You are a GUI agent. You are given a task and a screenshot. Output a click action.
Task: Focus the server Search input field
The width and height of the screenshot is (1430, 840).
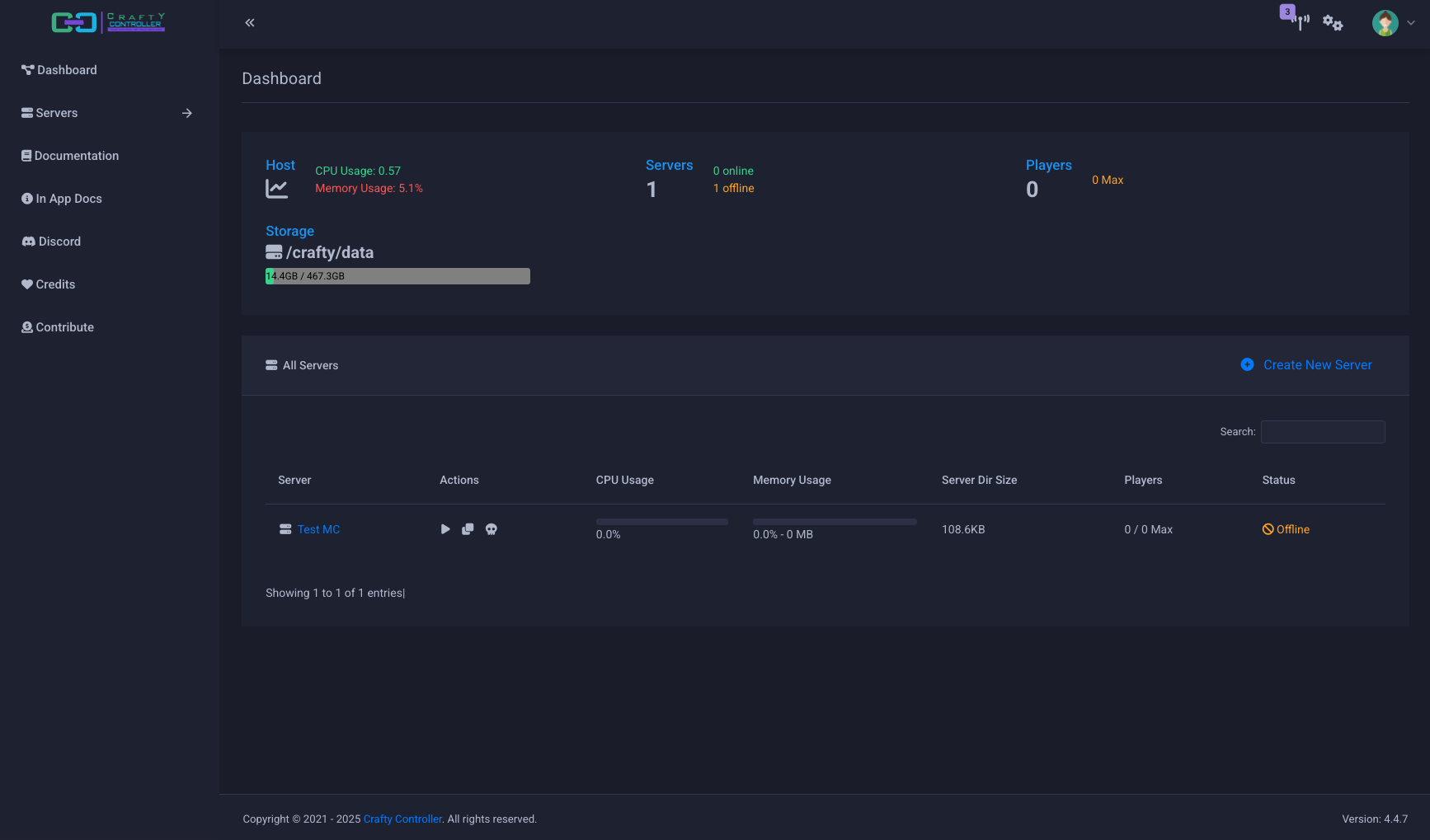point(1322,432)
